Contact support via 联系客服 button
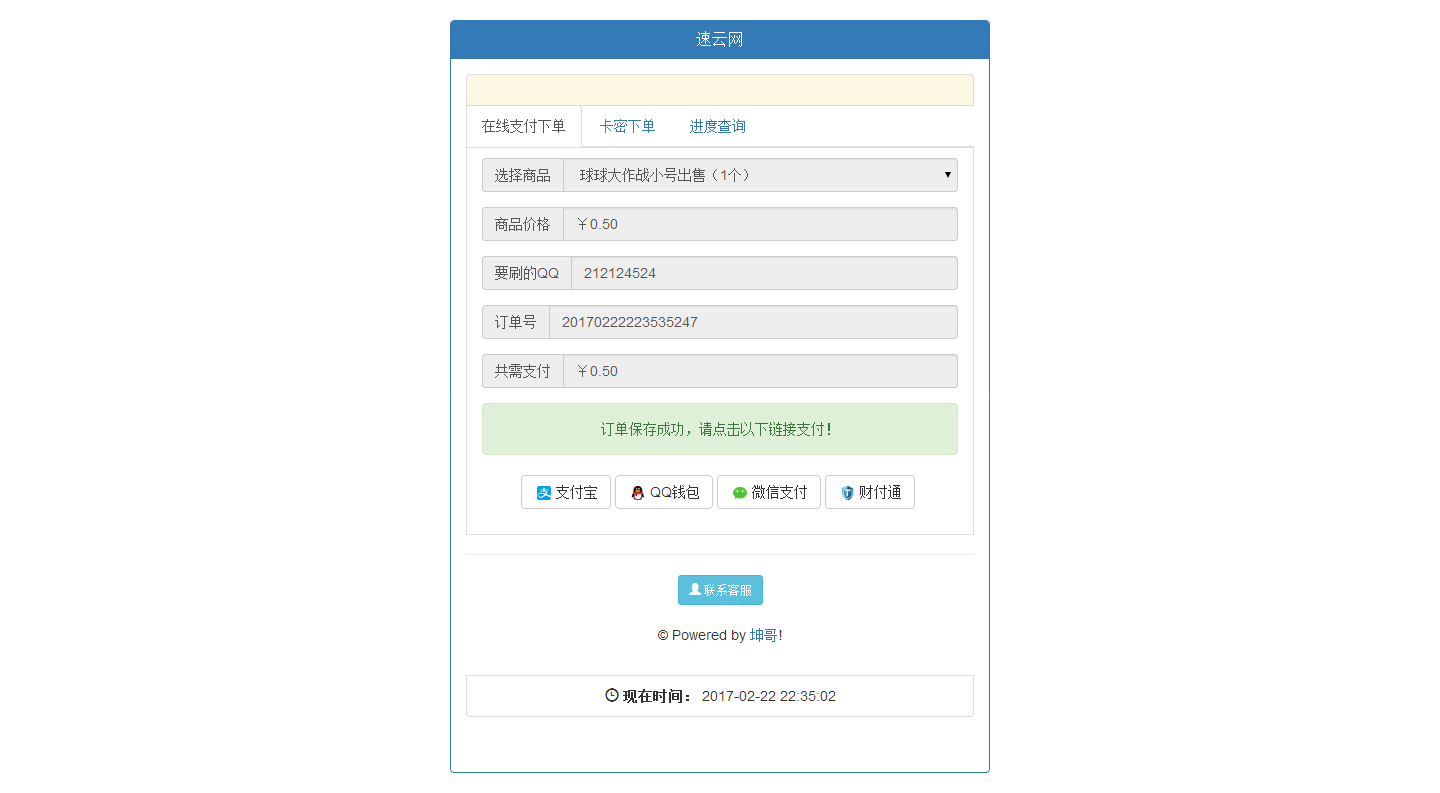This screenshot has width=1440, height=793. (720, 590)
